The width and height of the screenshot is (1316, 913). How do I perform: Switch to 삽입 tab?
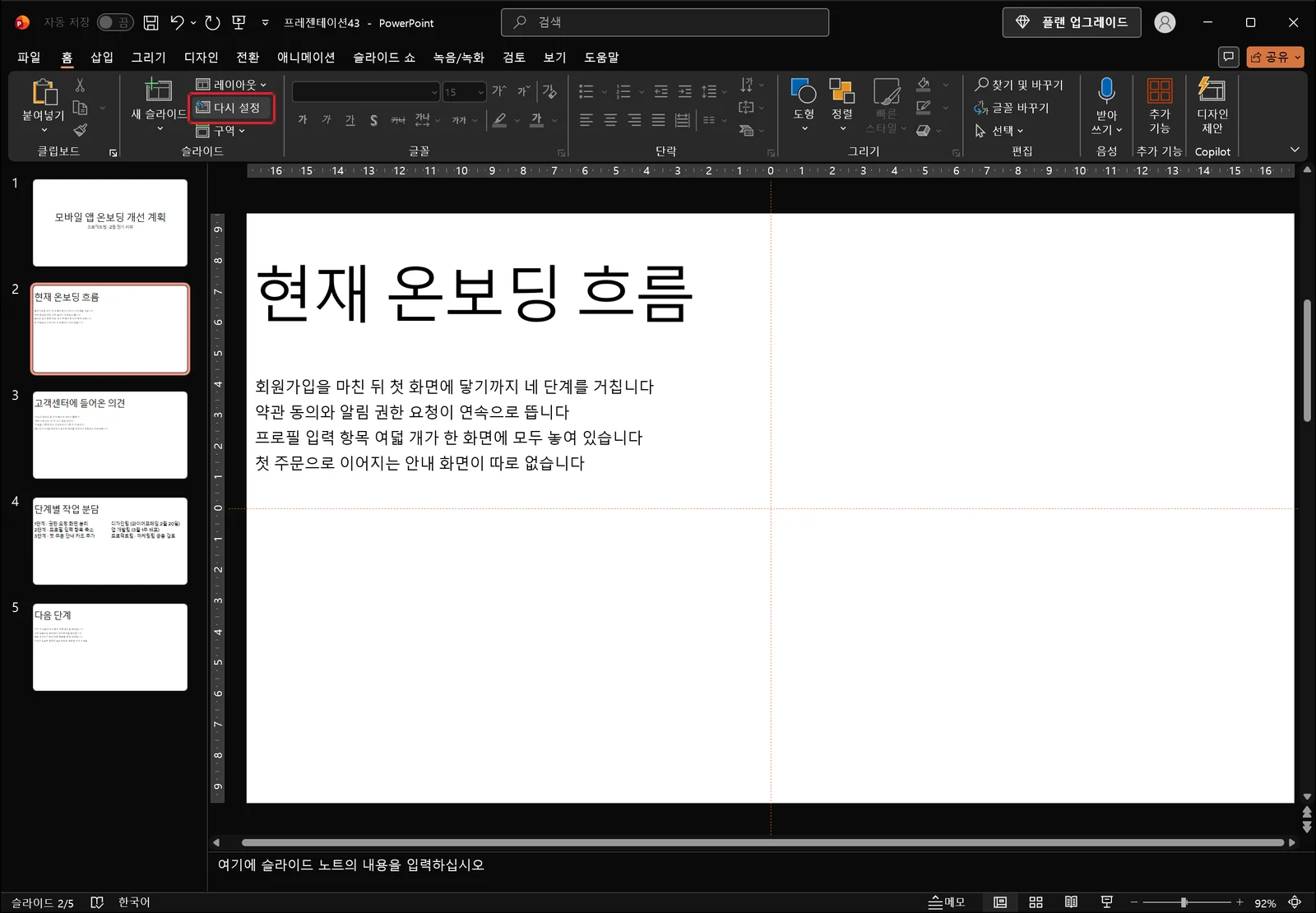(102, 57)
